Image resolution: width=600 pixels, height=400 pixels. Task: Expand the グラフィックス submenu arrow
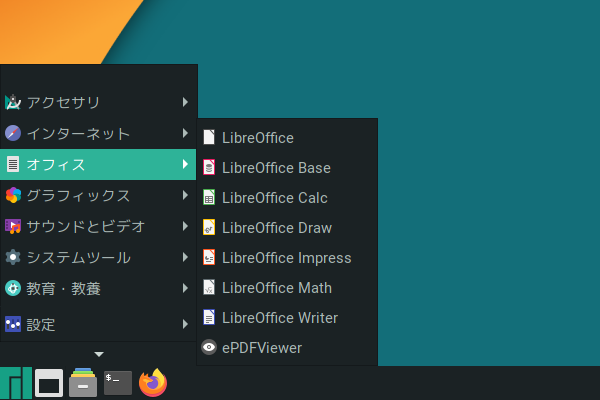185,195
